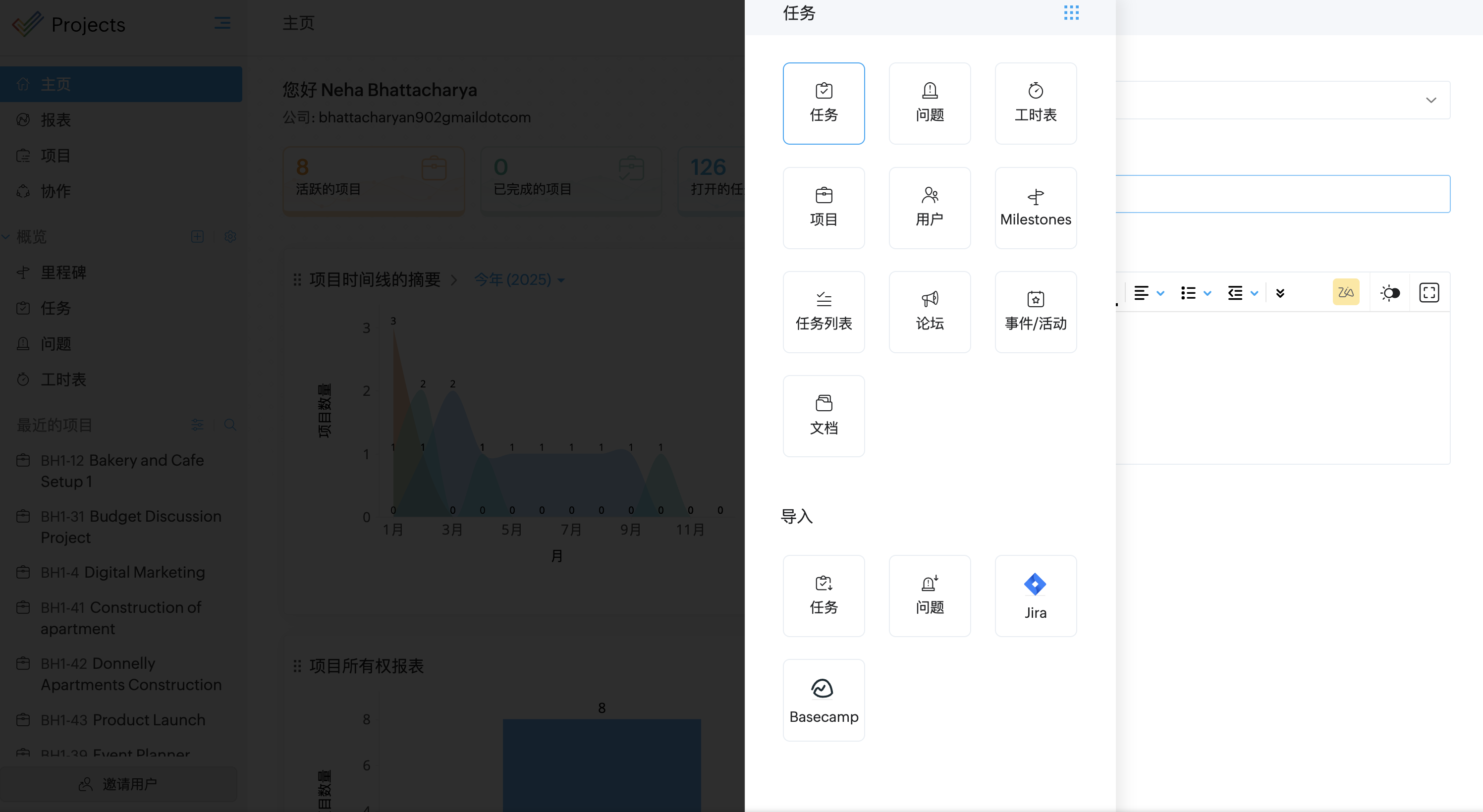Import from Jira
Viewport: 1483px width, 812px height.
tap(1035, 595)
